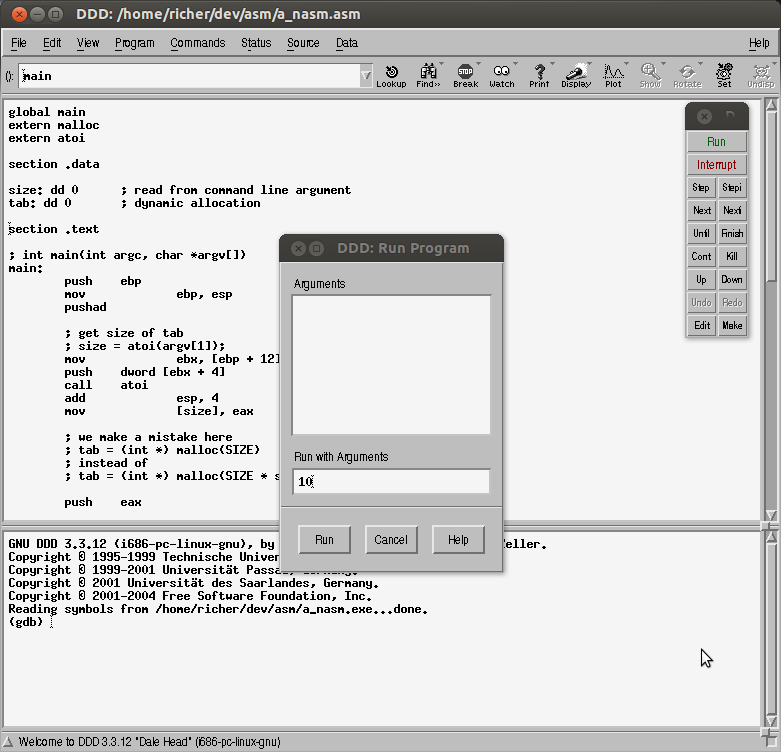Expand the Print button dropdown arrow
Image resolution: width=781 pixels, height=752 pixels.
click(x=552, y=64)
